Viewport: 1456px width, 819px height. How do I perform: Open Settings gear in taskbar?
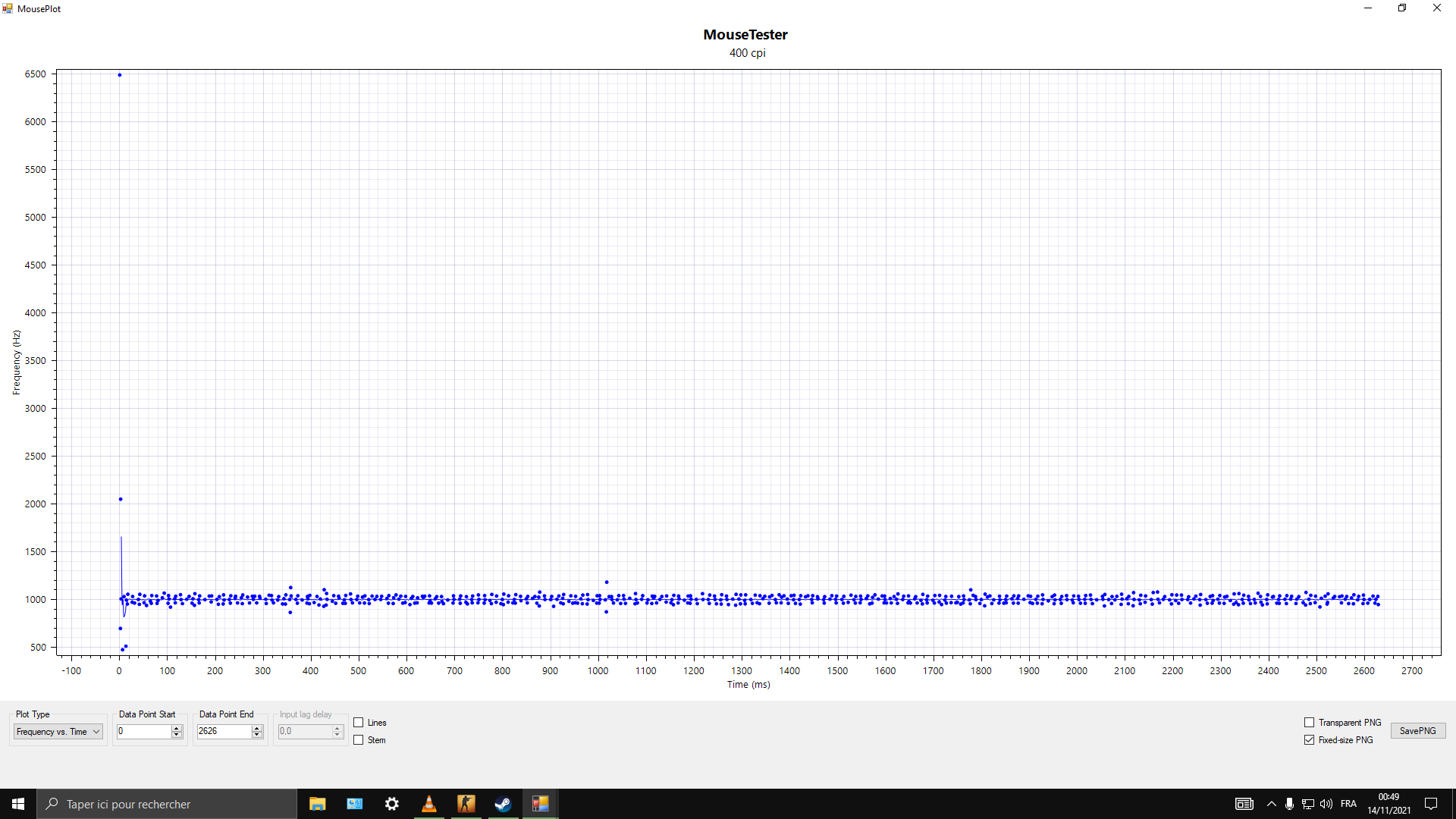(x=391, y=804)
